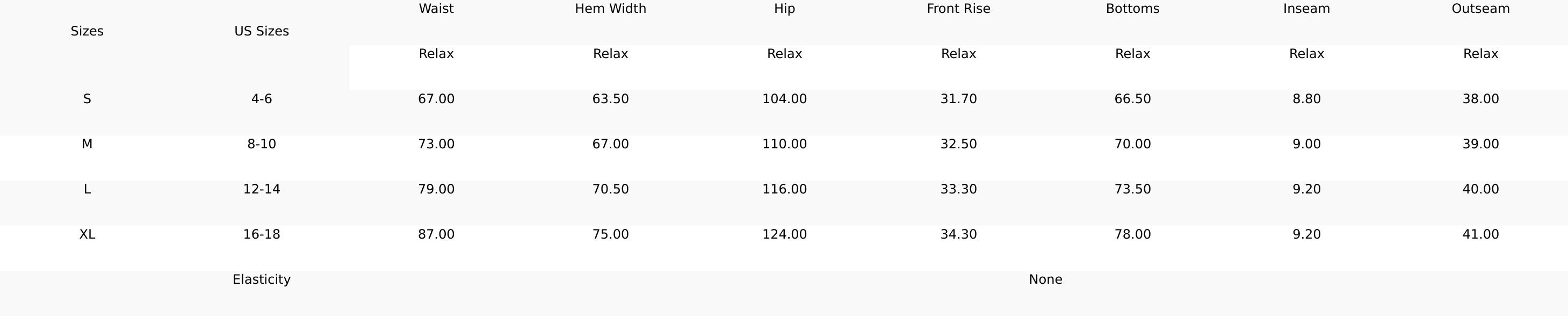Select the Waist column header

pos(436,9)
